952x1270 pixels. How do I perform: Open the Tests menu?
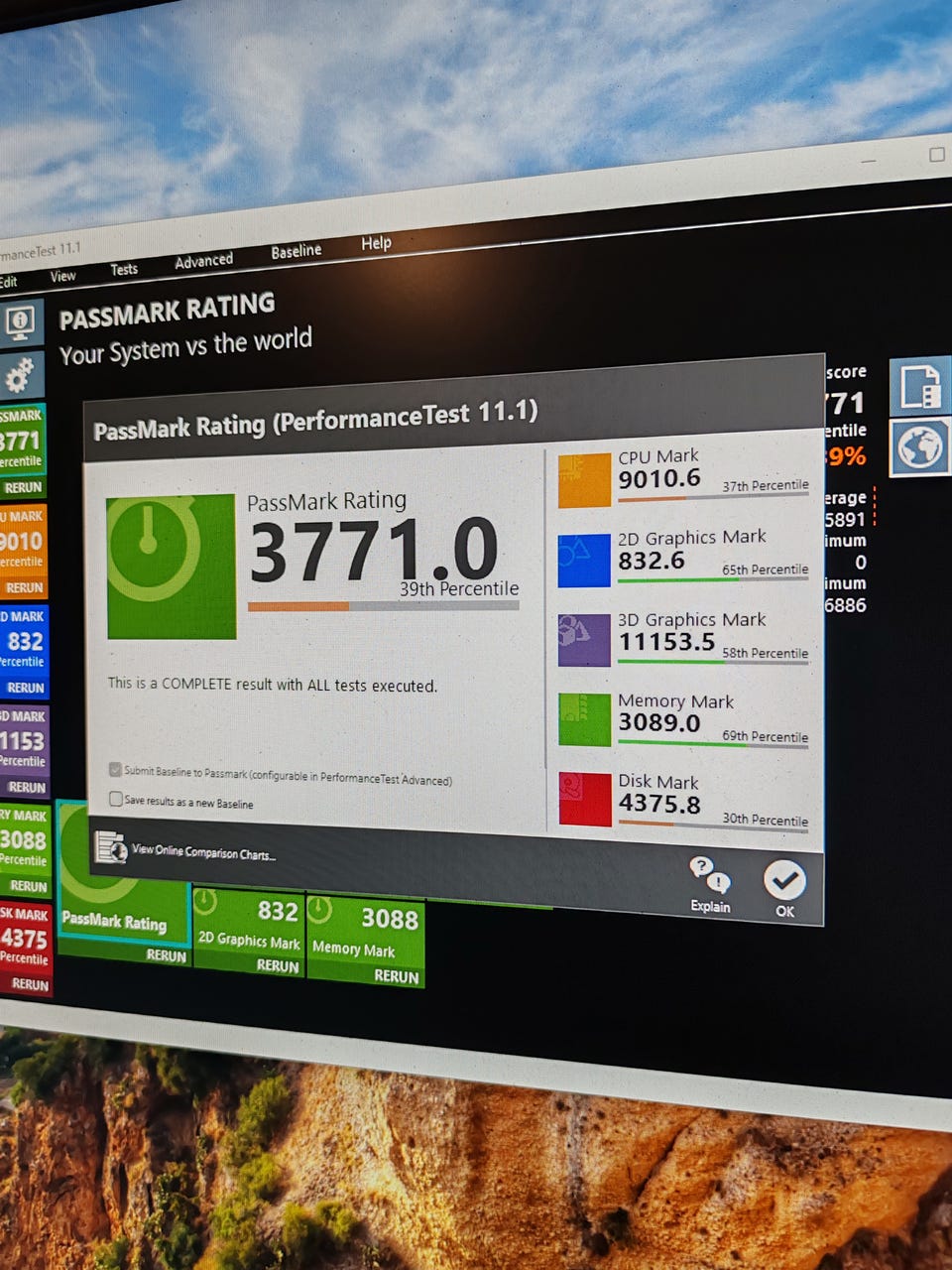pyautogui.click(x=124, y=269)
